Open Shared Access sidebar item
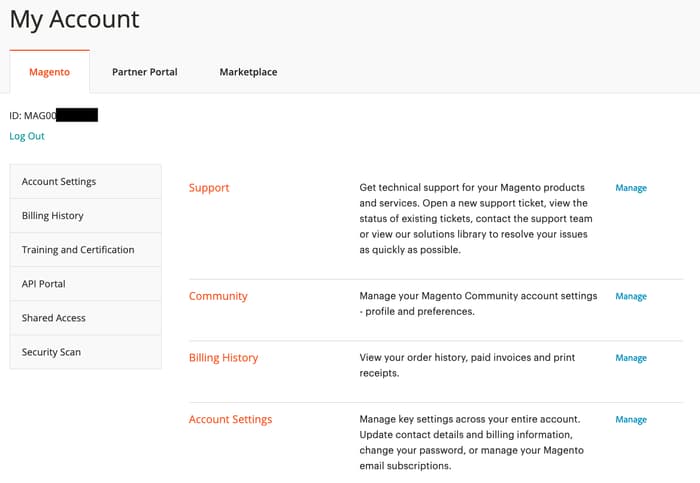Screen dimensions: 700x483 pos(54,318)
